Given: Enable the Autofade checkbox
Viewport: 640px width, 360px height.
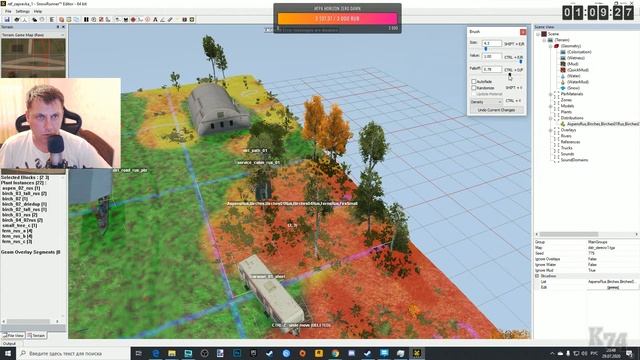Looking at the screenshot, I should 474,82.
